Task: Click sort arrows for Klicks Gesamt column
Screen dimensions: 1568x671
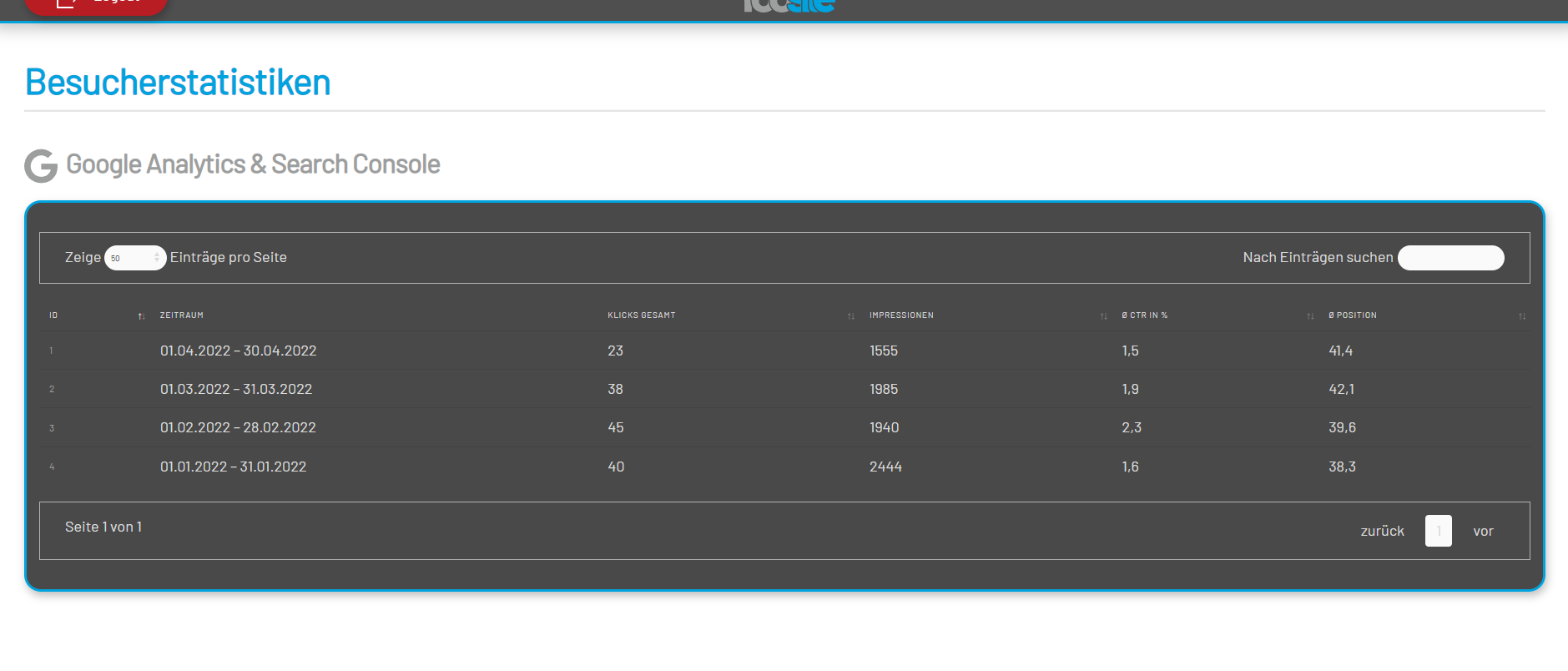Action: click(x=850, y=316)
